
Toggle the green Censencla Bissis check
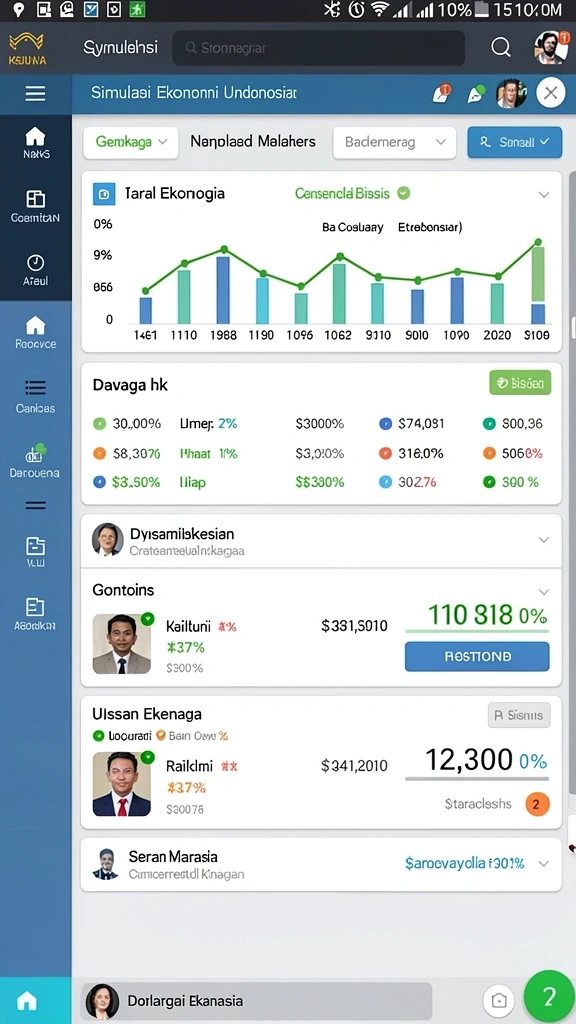pyautogui.click(x=404, y=193)
